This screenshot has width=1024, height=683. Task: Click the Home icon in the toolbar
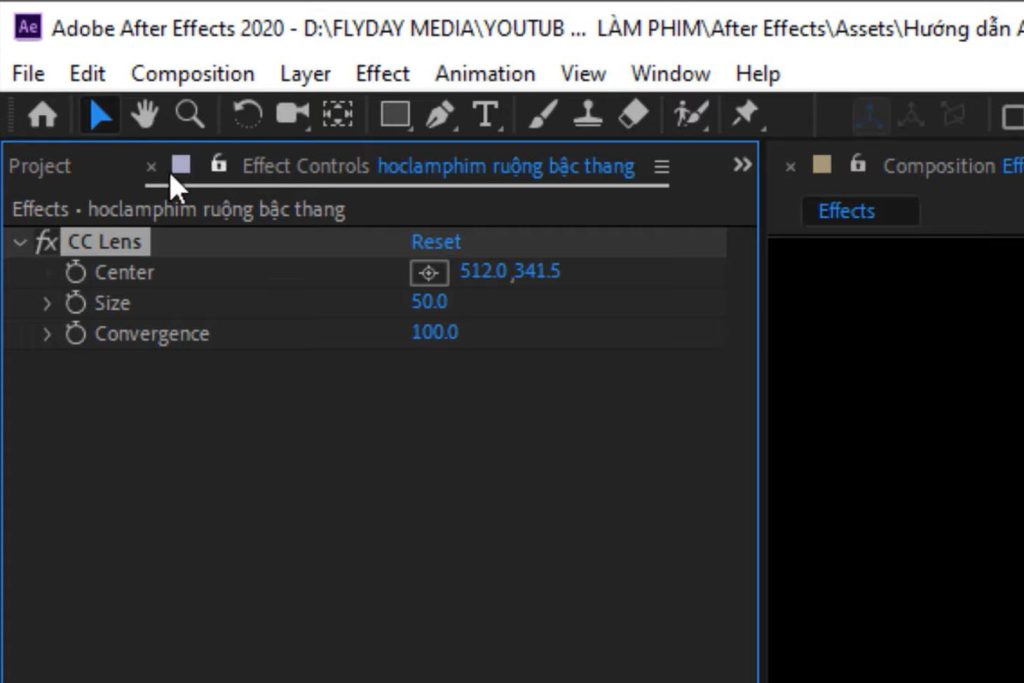[42, 114]
